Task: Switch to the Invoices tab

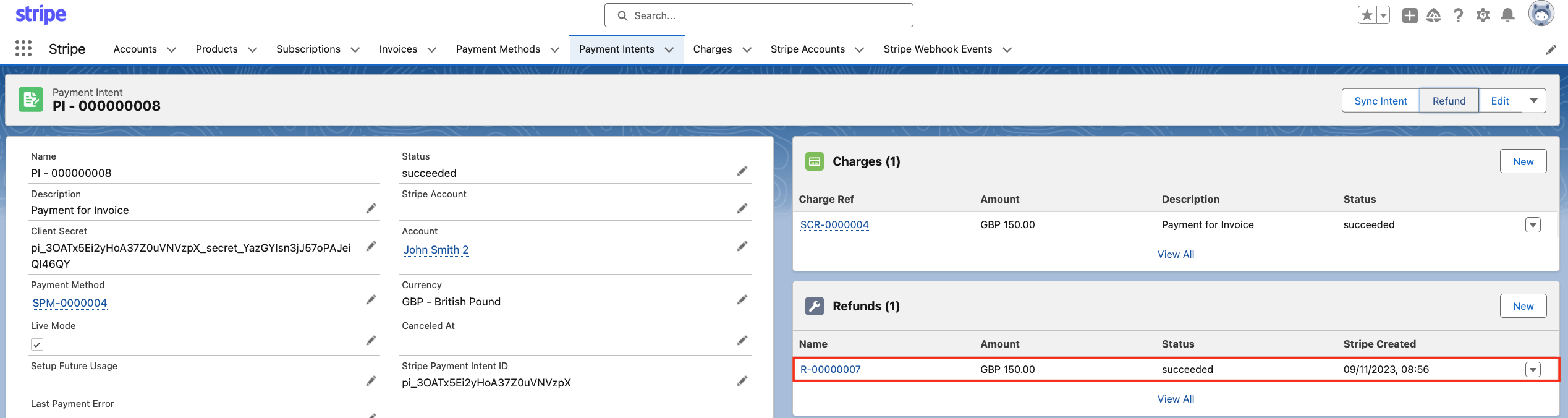Action: click(x=397, y=49)
